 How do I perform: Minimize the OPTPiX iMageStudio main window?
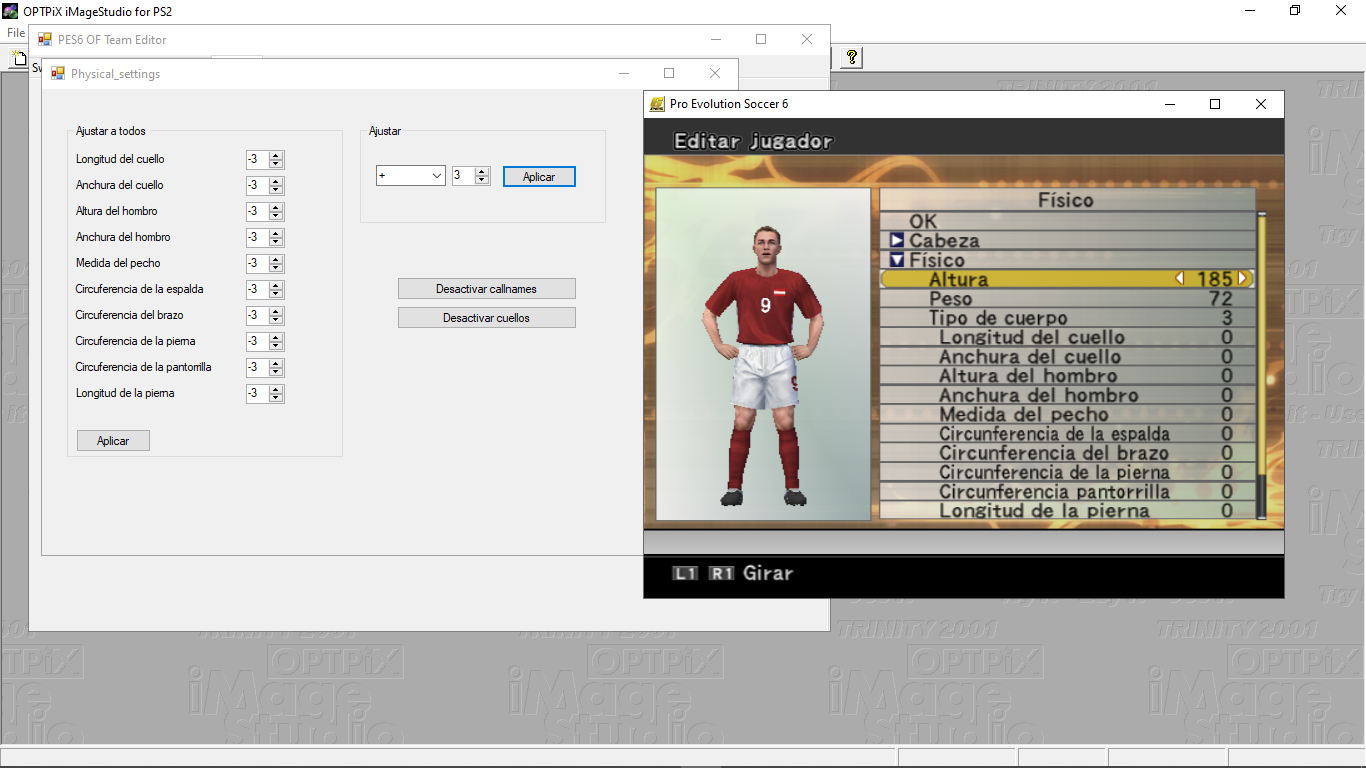pyautogui.click(x=1251, y=11)
